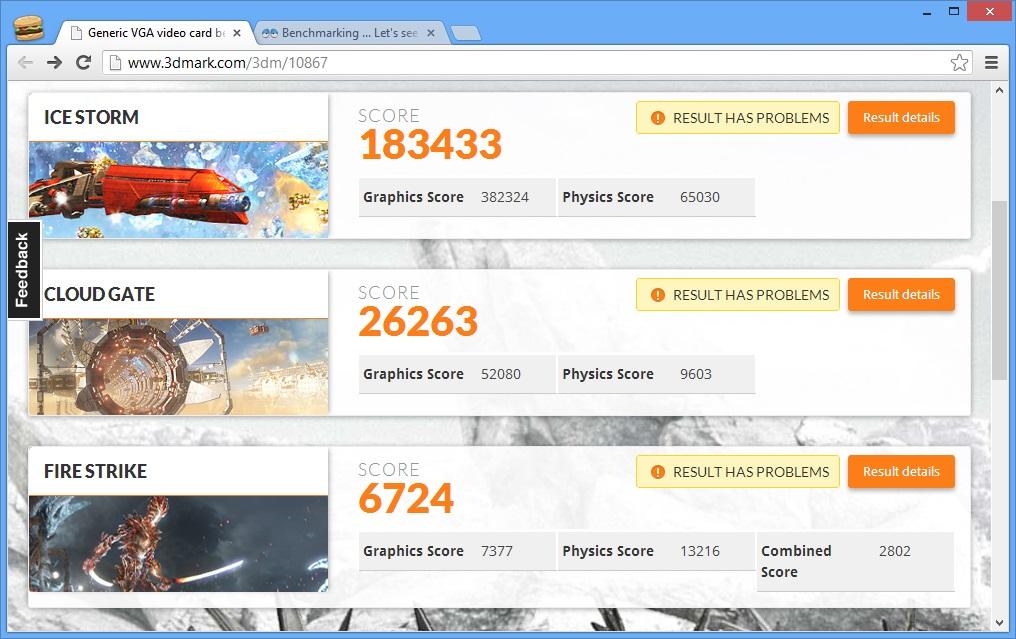This screenshot has height=639, width=1016.
Task: Minimize the browser window
Action: point(927,12)
